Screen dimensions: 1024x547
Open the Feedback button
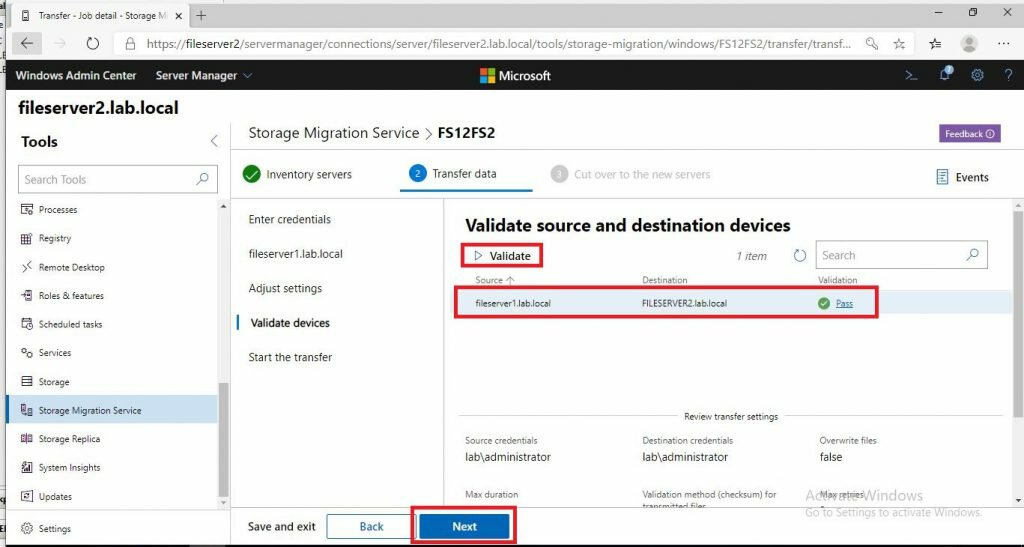[x=970, y=134]
